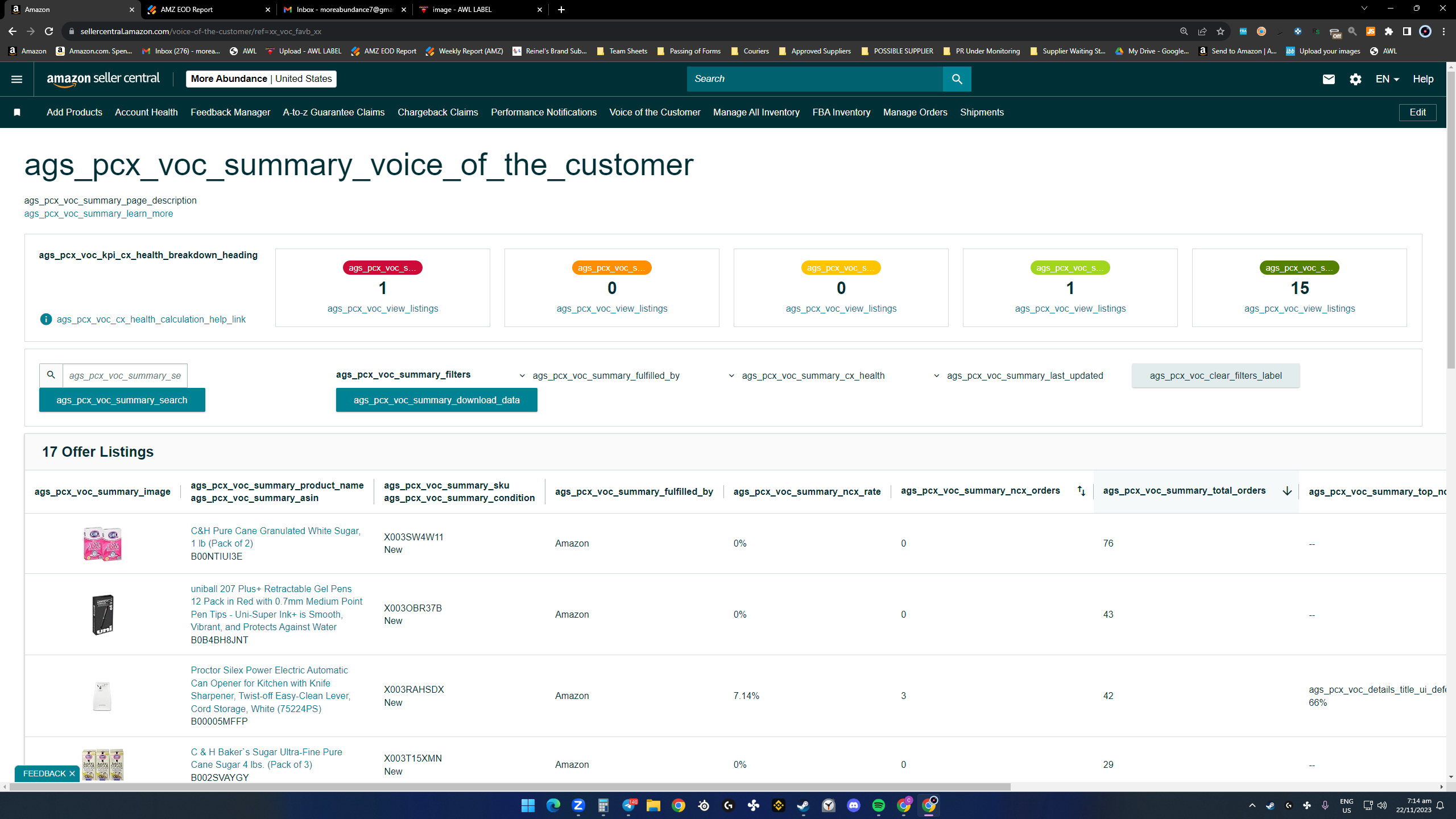Close the FEEDBACK tab with X
This screenshot has height=819, width=1456.
(x=72, y=773)
